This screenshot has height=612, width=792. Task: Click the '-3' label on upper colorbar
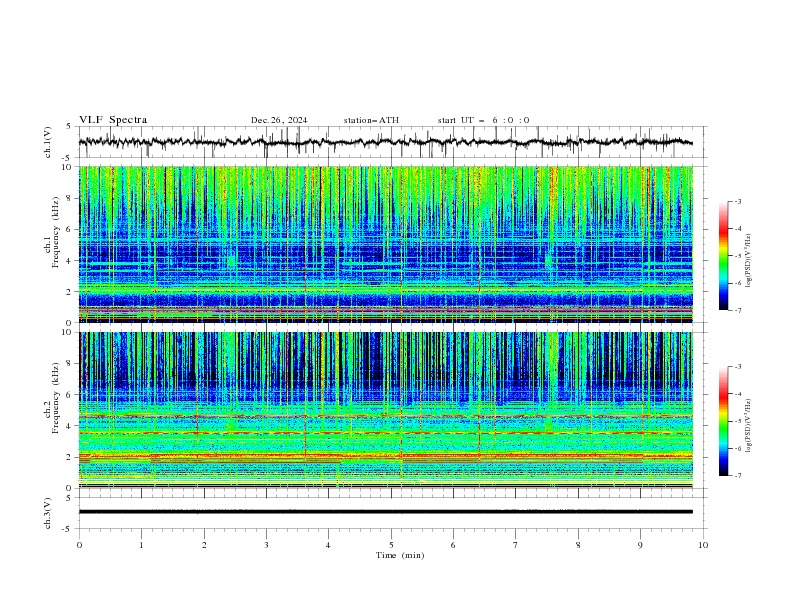[x=737, y=201]
